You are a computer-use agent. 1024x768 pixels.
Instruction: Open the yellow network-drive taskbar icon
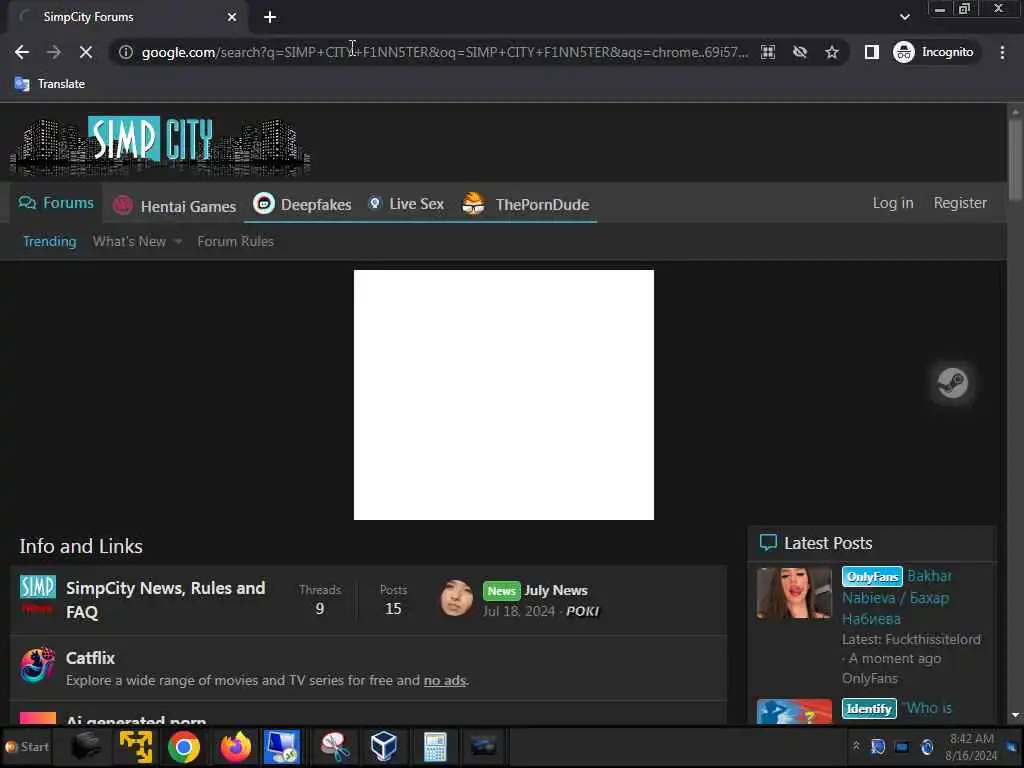coord(136,746)
